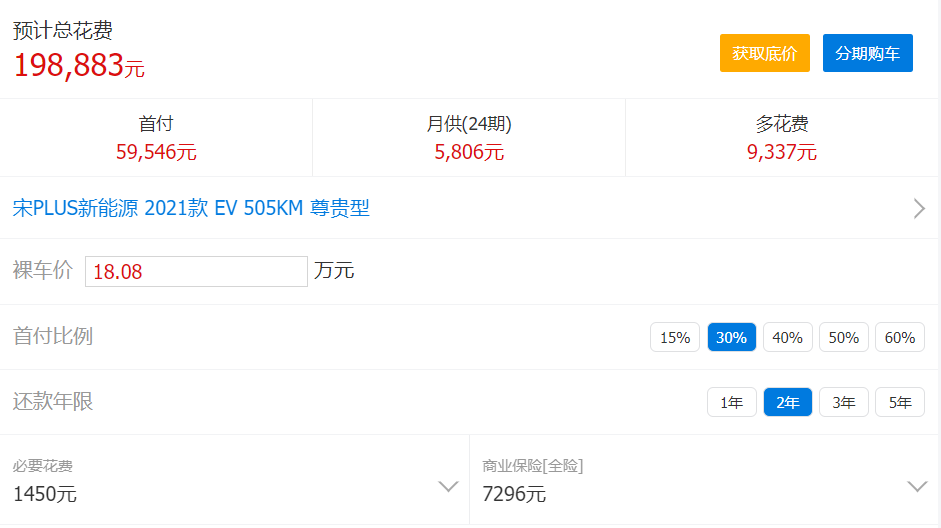Screen dimensions: 941x528
Task: Choose 5年 repayment term
Action: pyautogui.click(x=900, y=402)
